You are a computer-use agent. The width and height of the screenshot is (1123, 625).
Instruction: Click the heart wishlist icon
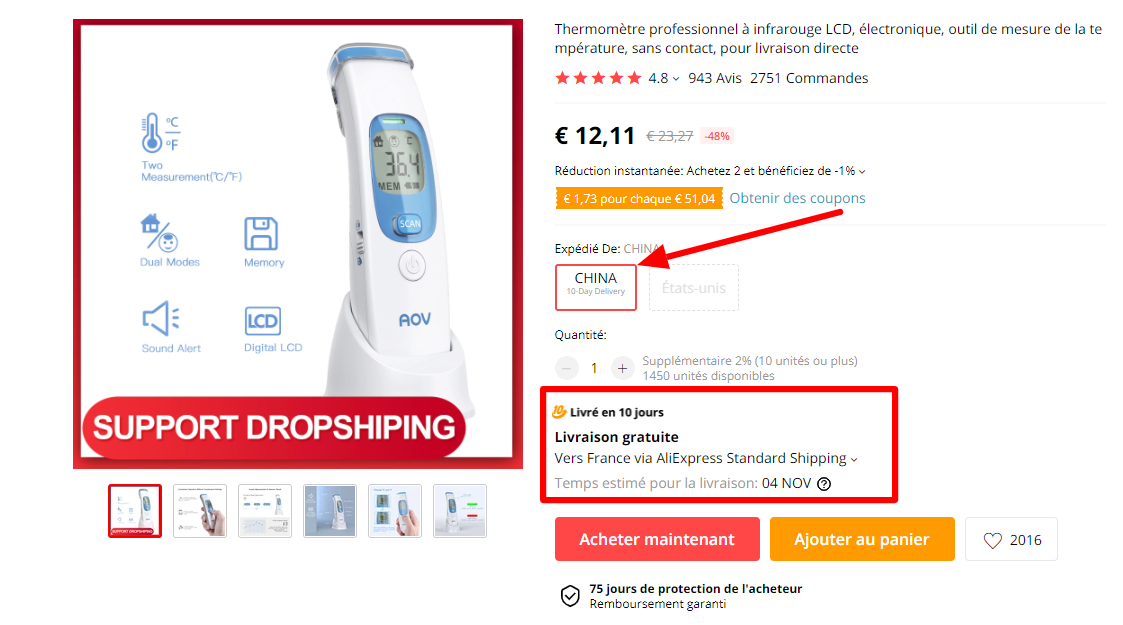tap(992, 541)
